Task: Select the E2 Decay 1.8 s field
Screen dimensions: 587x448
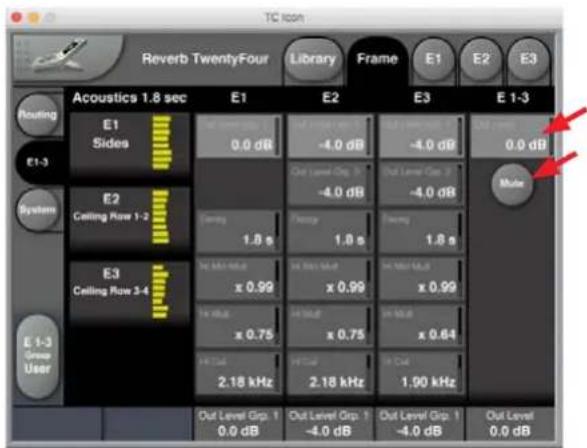Action: (x=330, y=231)
